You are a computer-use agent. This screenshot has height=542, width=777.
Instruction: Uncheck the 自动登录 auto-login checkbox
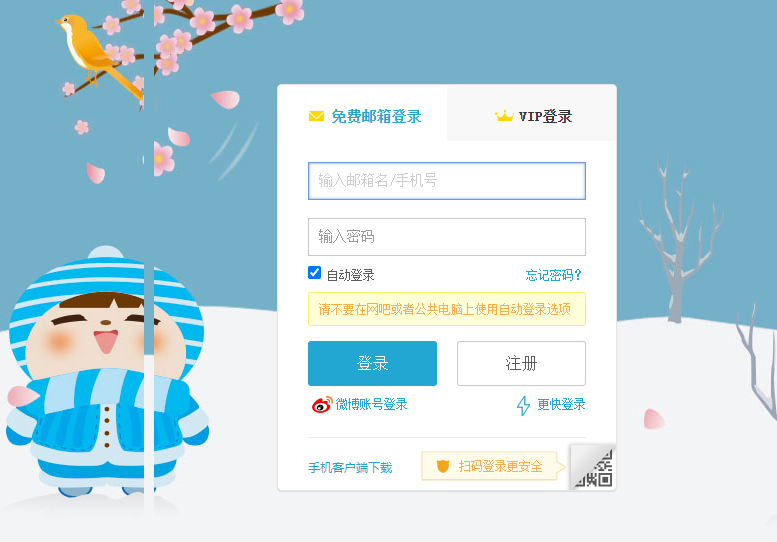tap(315, 273)
